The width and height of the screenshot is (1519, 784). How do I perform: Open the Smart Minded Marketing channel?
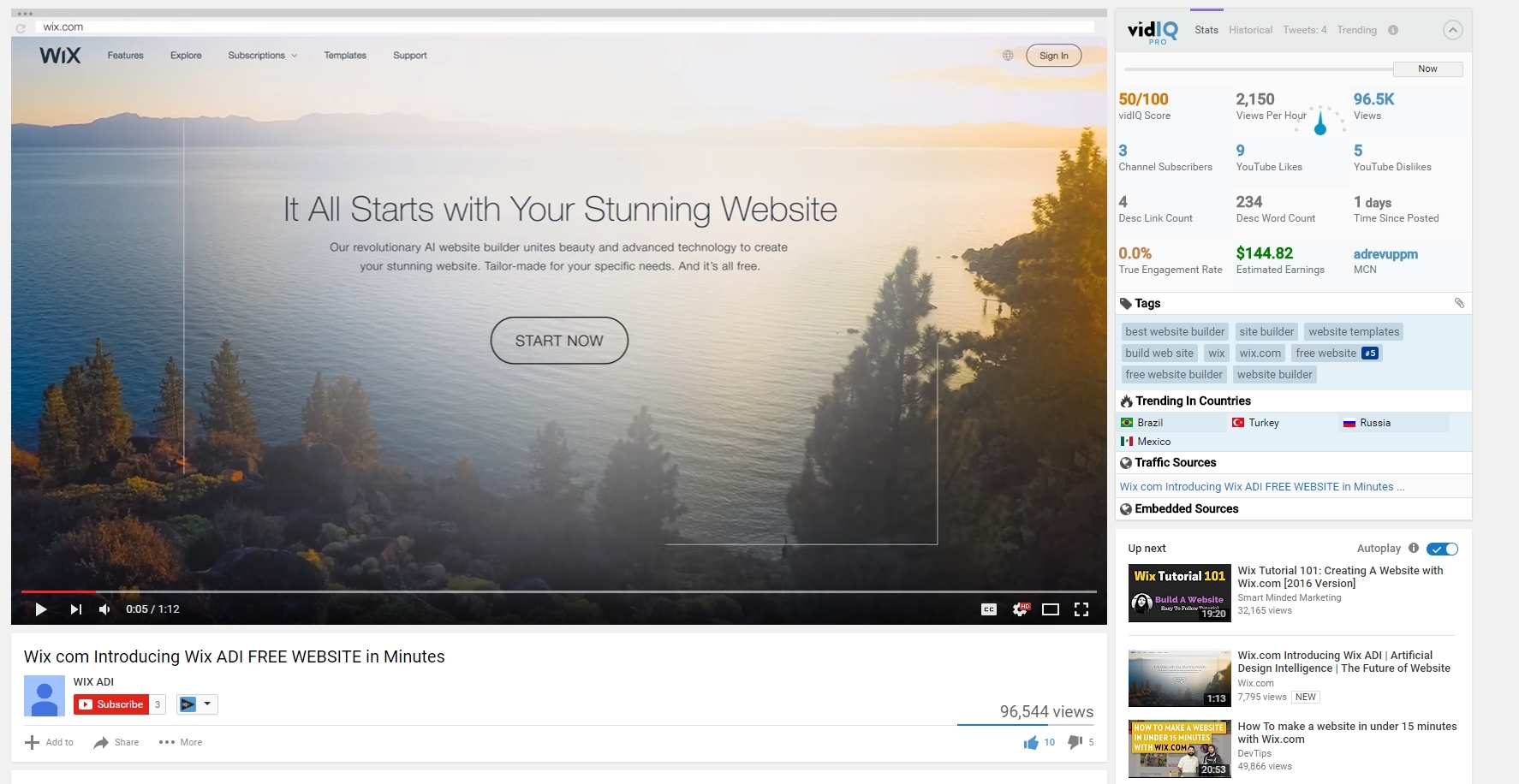click(x=1290, y=598)
